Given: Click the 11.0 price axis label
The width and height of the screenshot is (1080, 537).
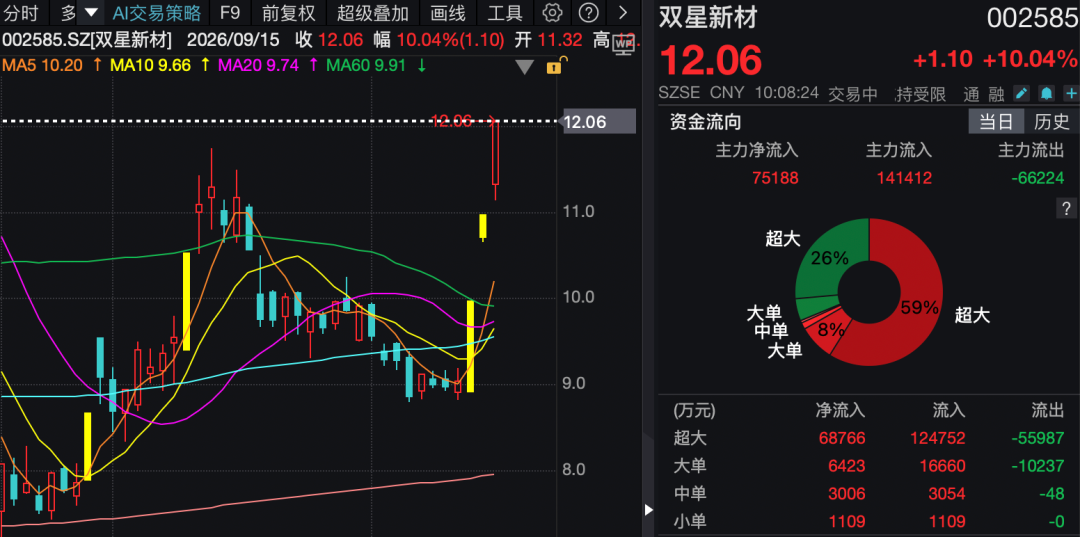Looking at the screenshot, I should [578, 211].
